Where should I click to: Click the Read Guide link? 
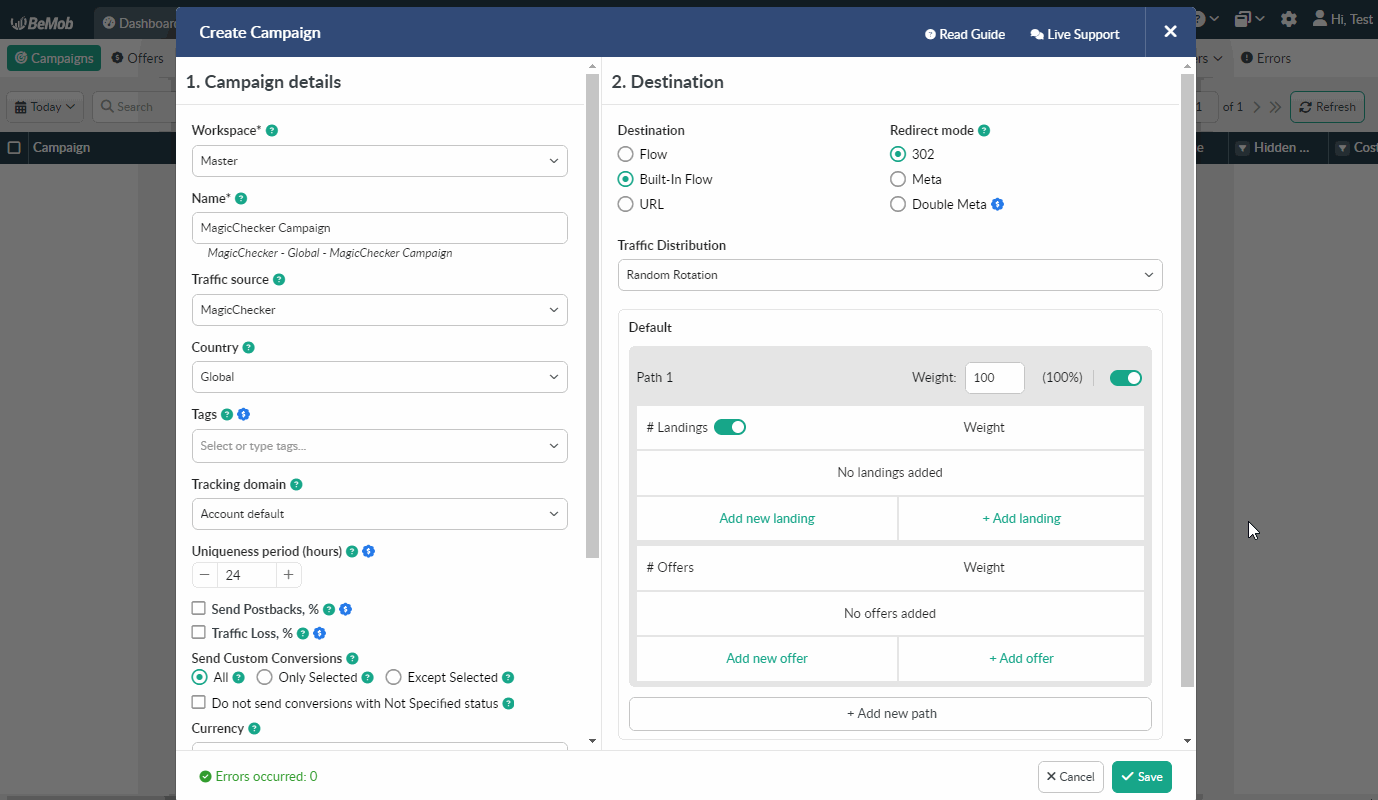(x=965, y=34)
